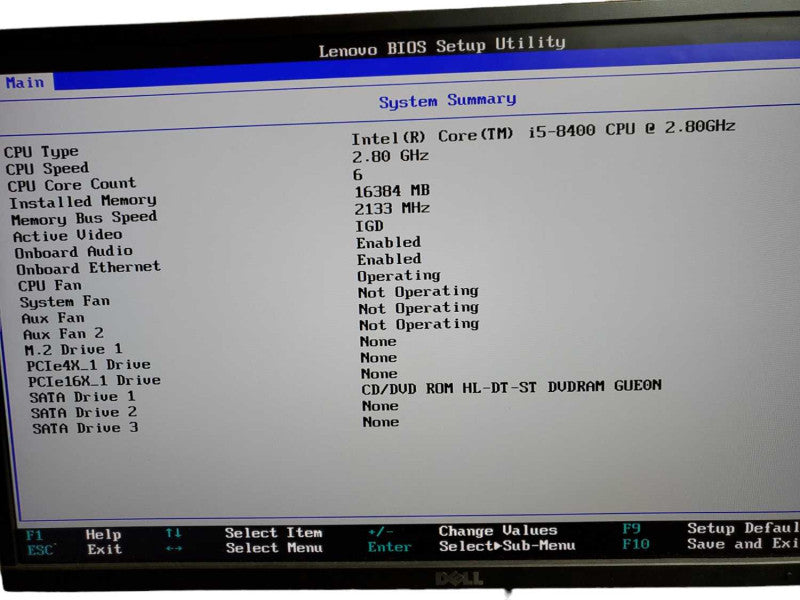Click the F9 key hint
Viewport: 800px width, 600px height.
632,529
